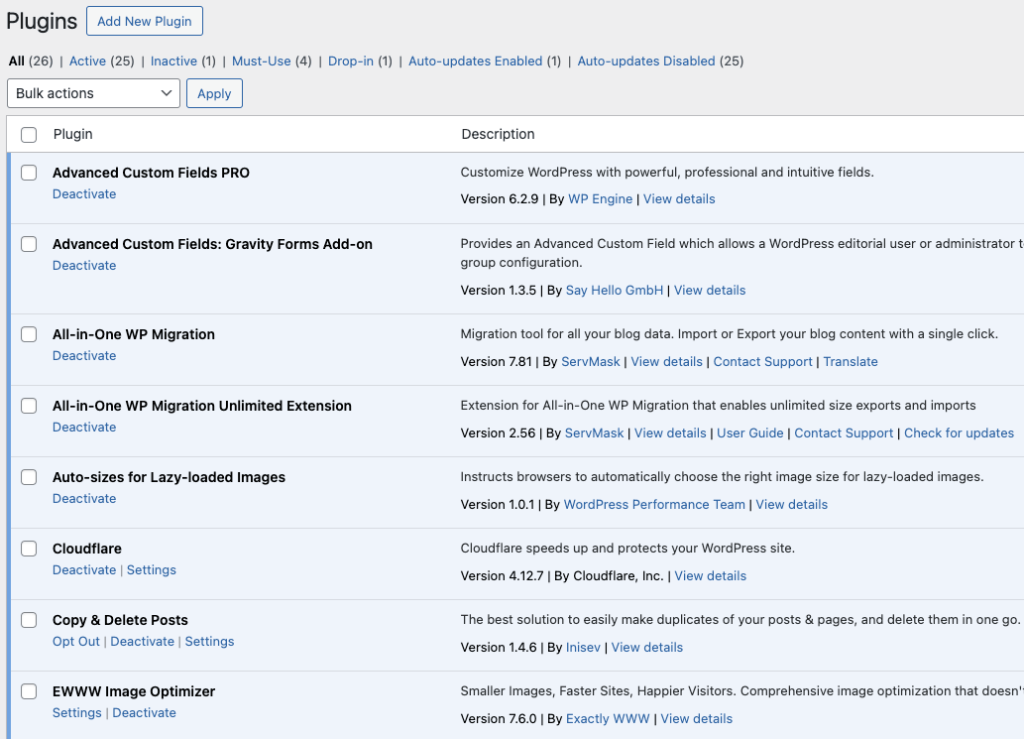Click Add New Plugin
Screen dimensions: 1024x739
tap(144, 20)
